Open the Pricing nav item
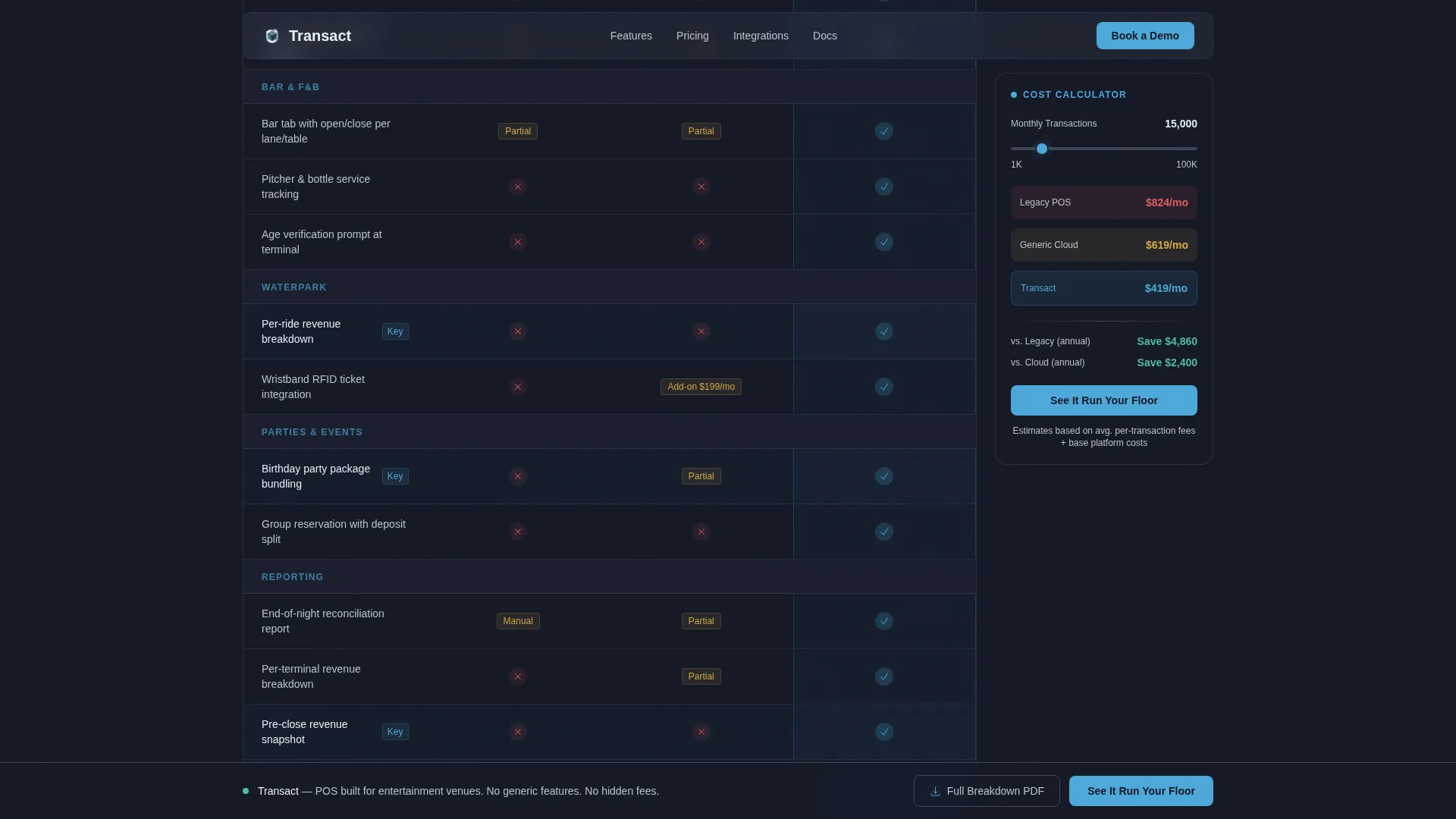 (692, 36)
